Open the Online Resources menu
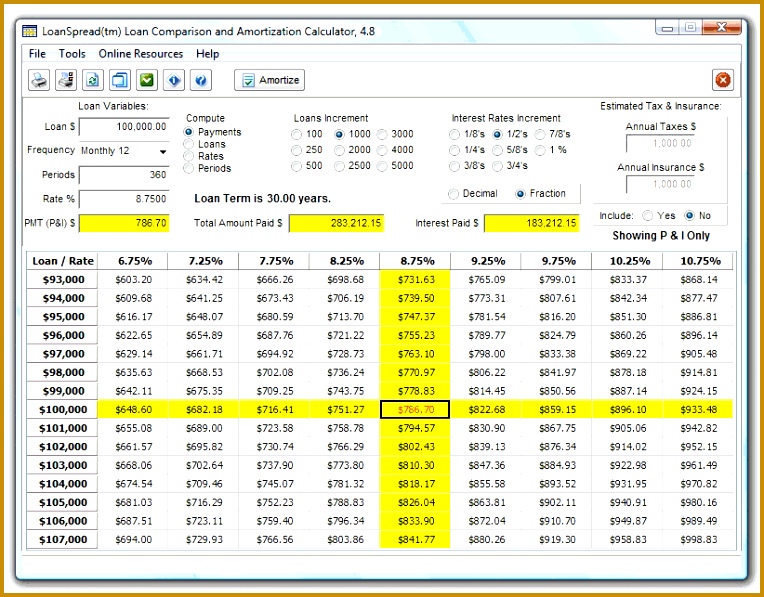 point(141,54)
